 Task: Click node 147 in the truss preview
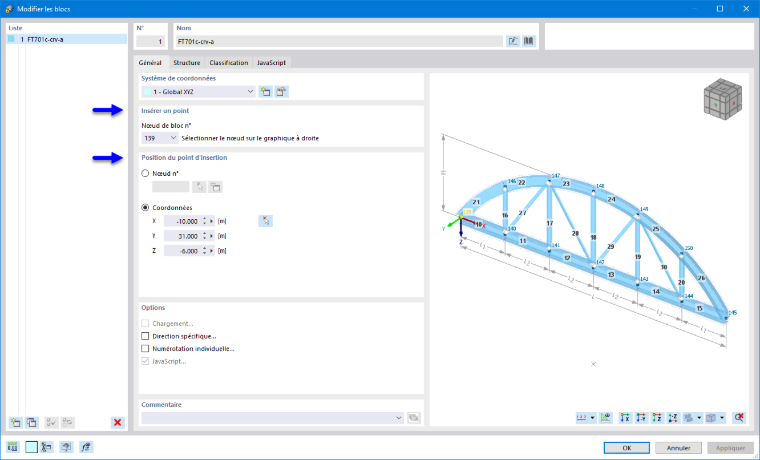coord(549,182)
